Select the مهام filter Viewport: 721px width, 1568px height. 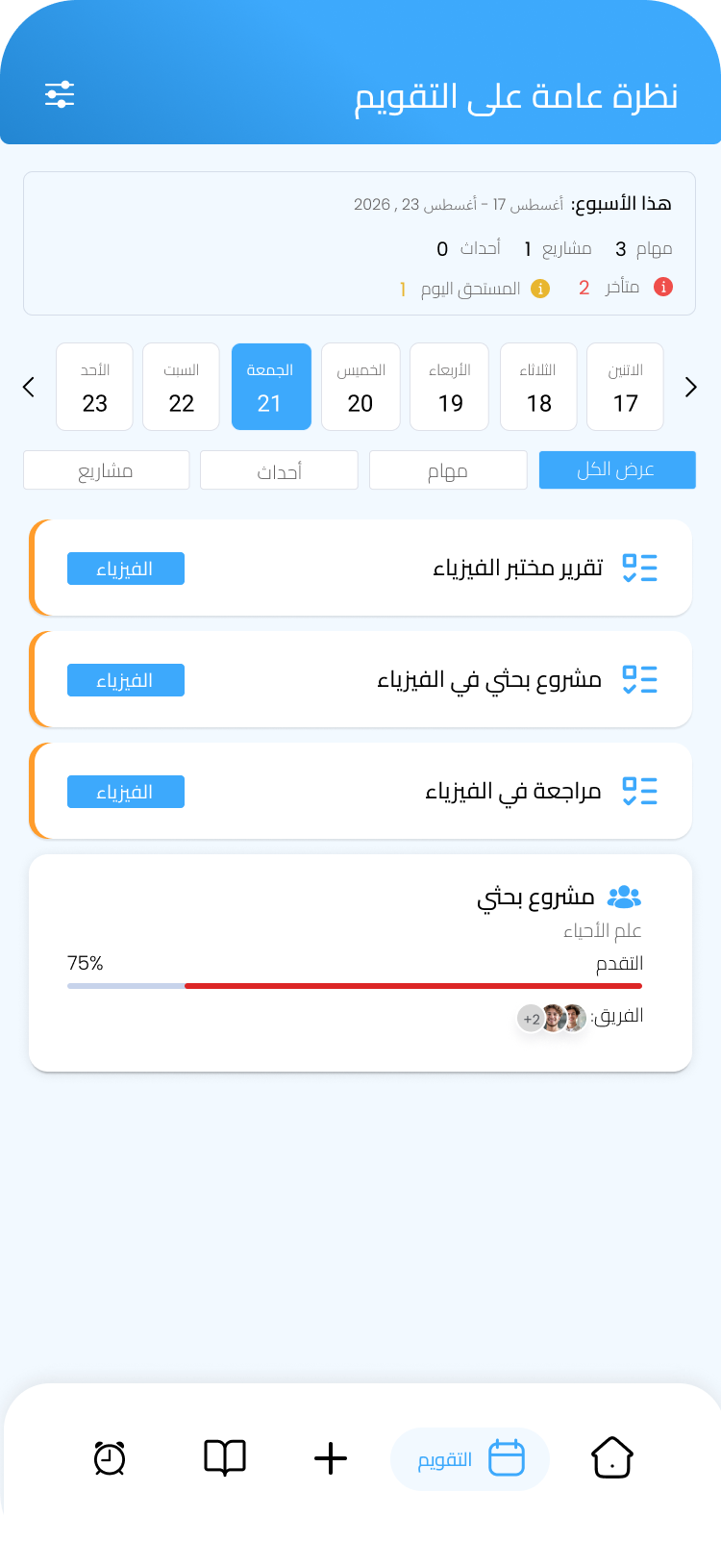(448, 469)
